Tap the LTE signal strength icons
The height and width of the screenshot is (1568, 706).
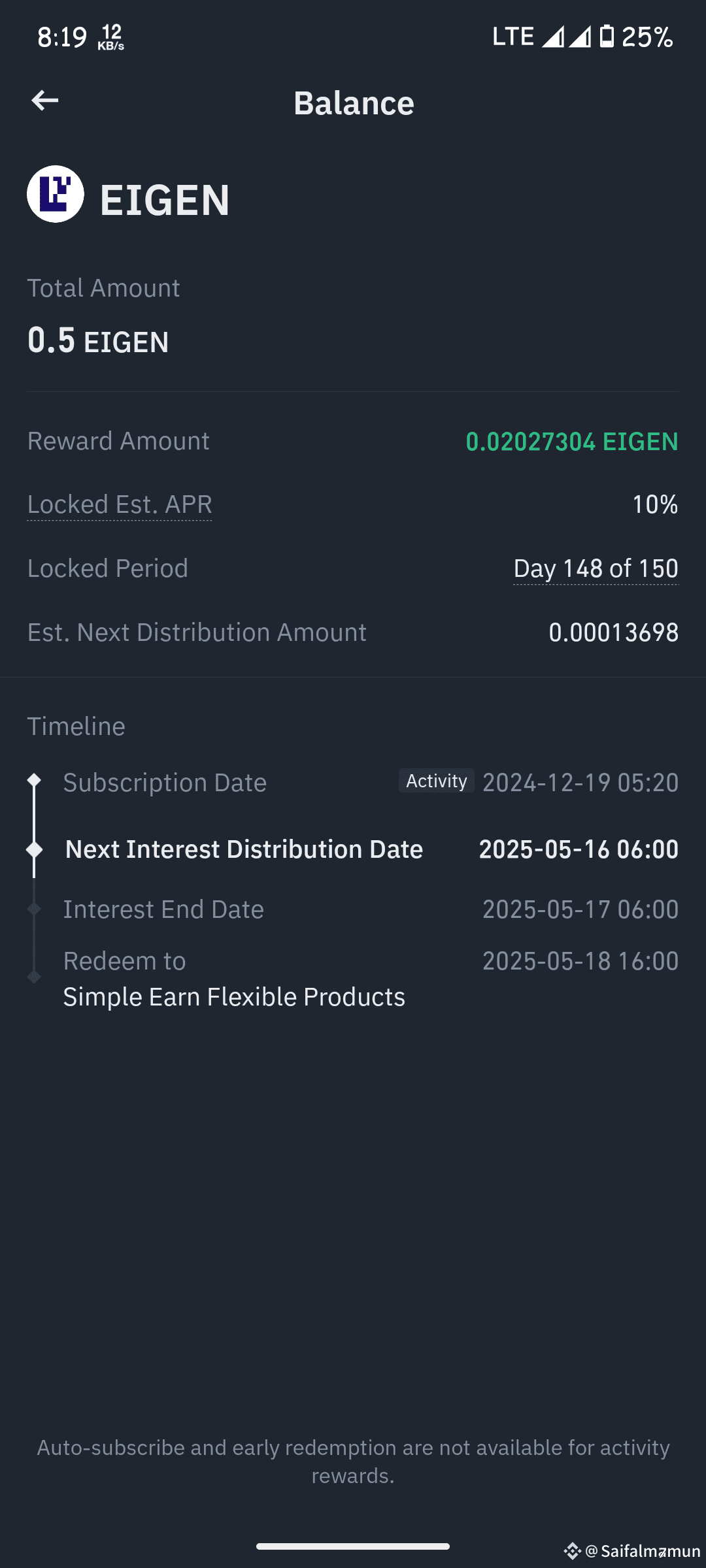[x=566, y=37]
